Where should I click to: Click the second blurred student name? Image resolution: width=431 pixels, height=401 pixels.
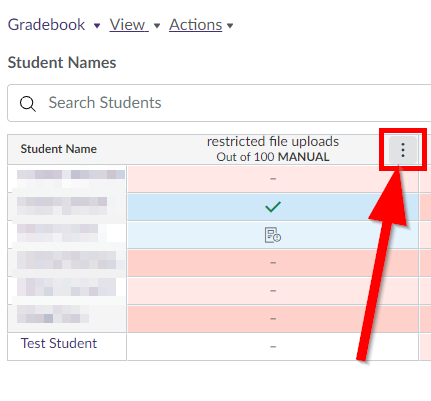(62, 206)
